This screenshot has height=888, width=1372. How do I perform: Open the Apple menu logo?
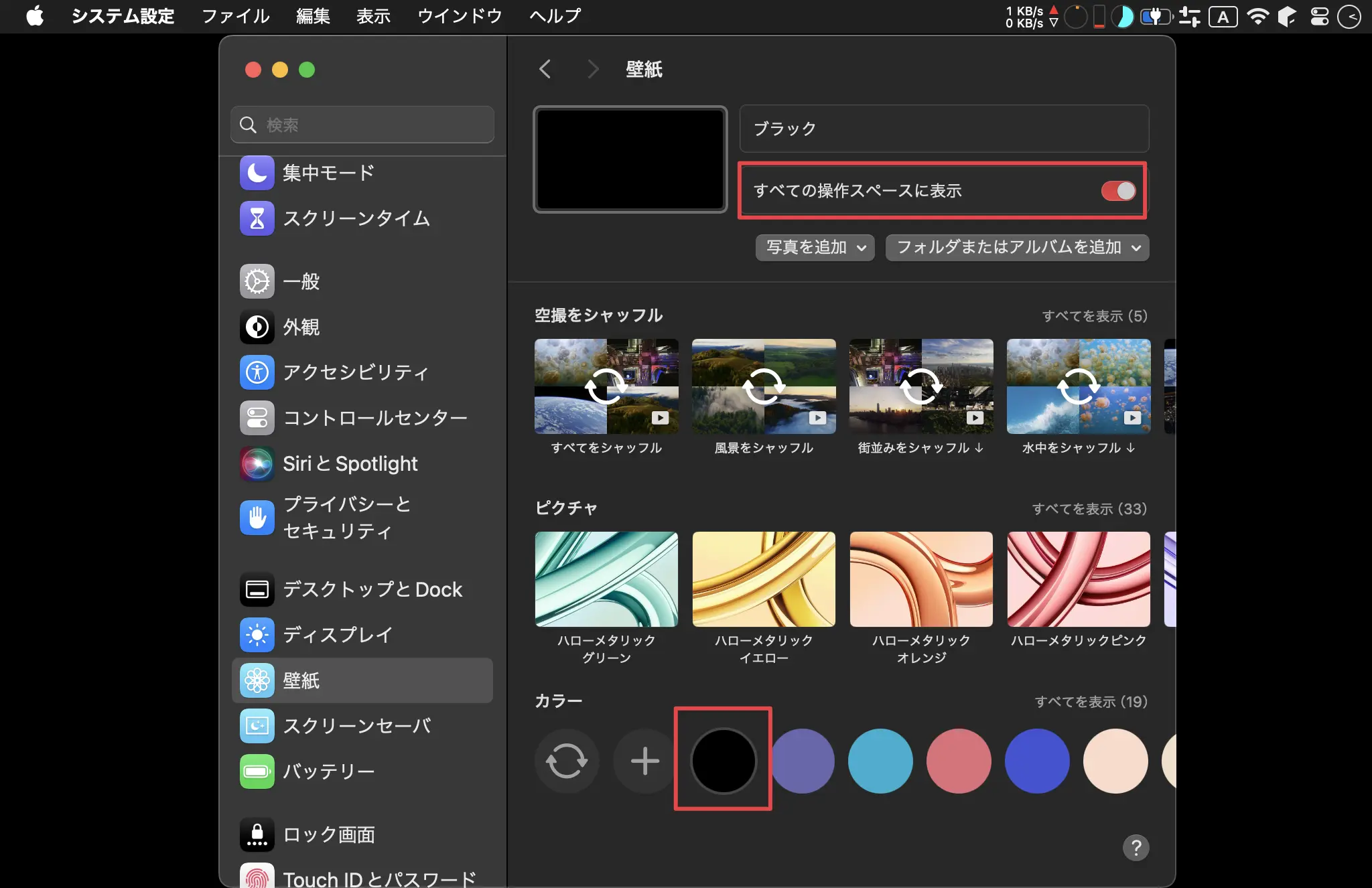point(35,16)
